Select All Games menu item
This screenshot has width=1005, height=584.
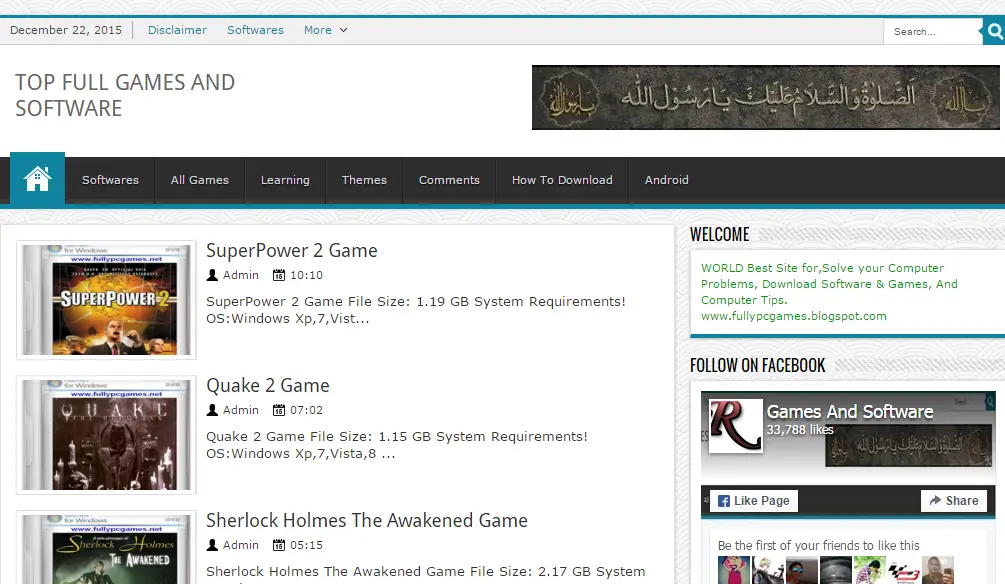200,180
